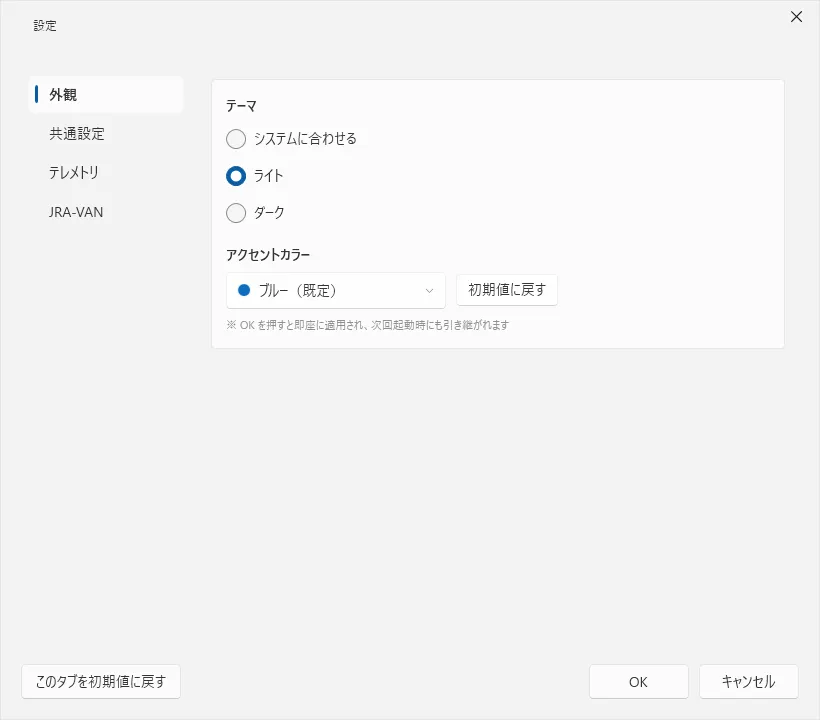
Task: Choose the ダーク theme radio button
Action: (x=236, y=213)
